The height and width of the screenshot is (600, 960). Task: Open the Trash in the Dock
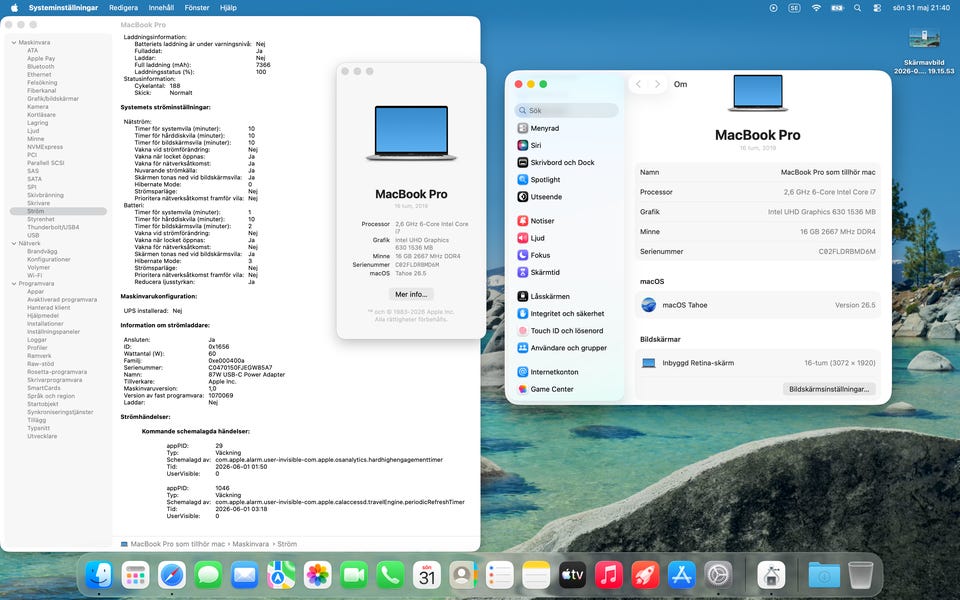[860, 575]
